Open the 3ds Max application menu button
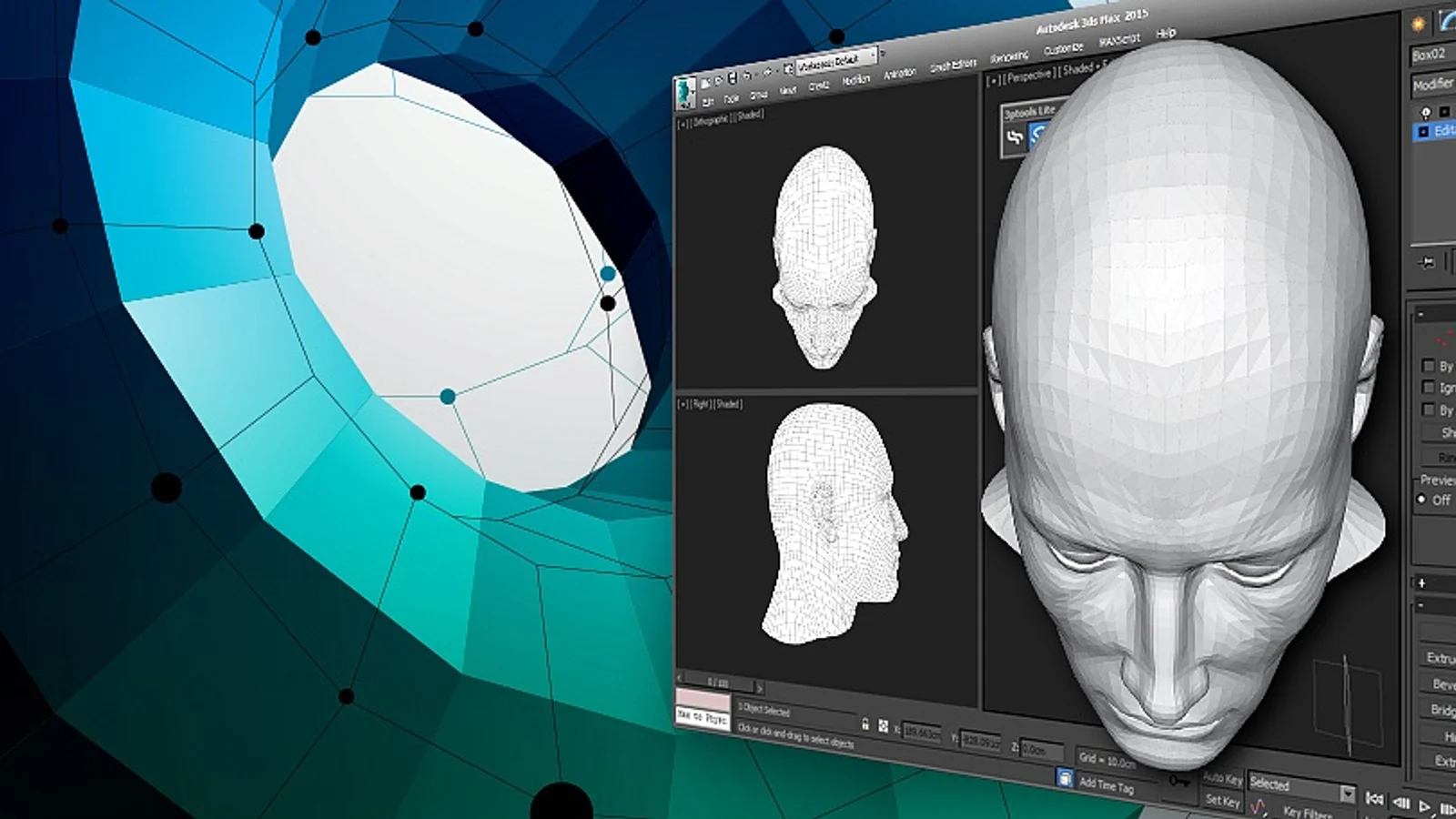This screenshot has height=819, width=1456. tap(685, 93)
